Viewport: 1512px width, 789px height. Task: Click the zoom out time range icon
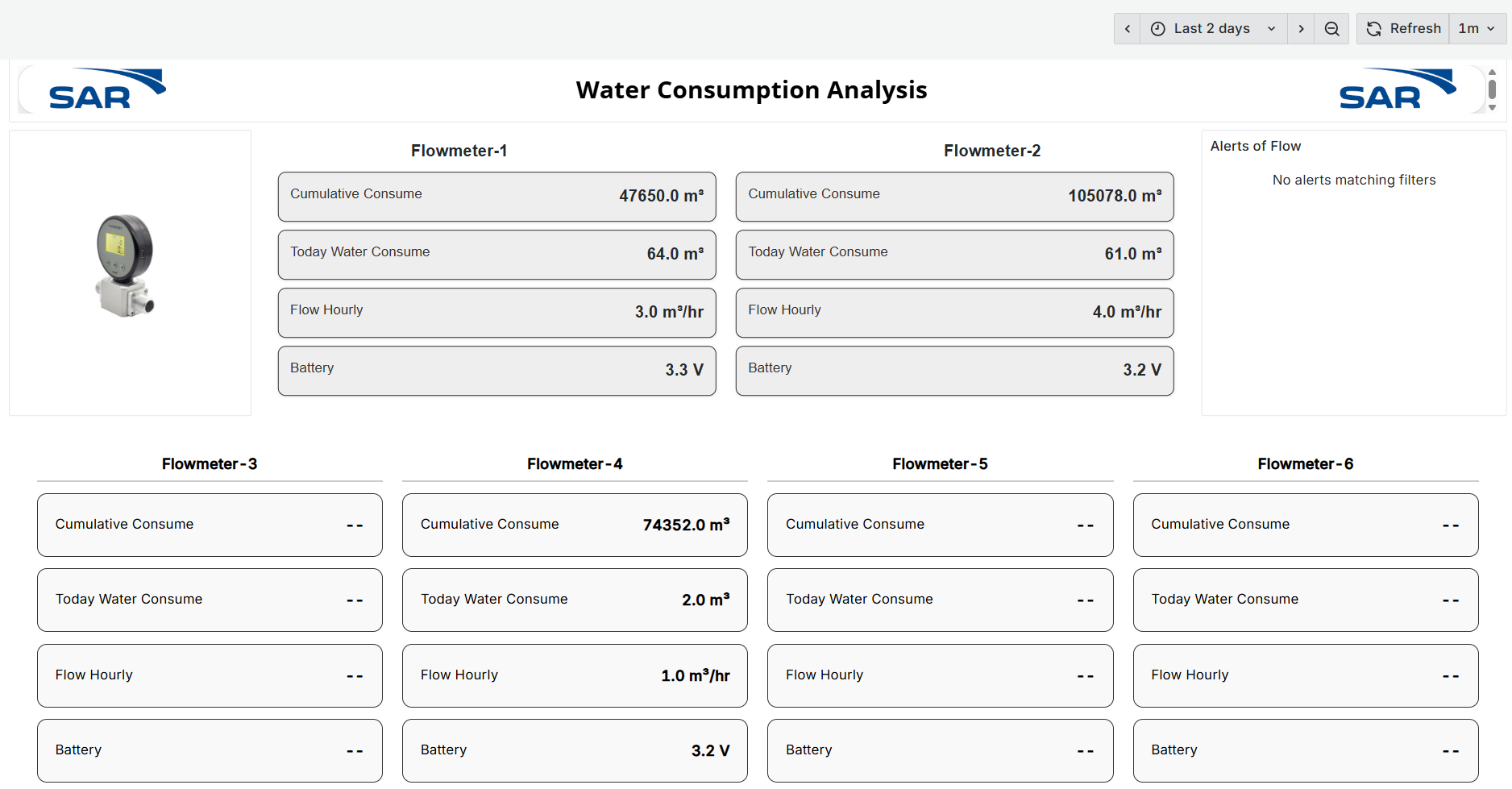[1331, 29]
